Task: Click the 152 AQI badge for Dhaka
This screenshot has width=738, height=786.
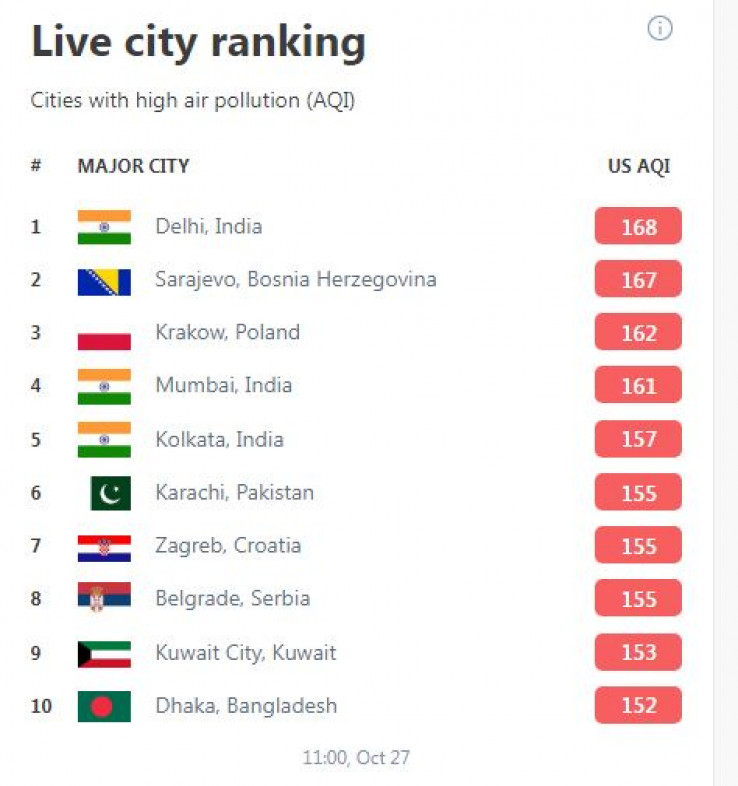Action: click(638, 705)
